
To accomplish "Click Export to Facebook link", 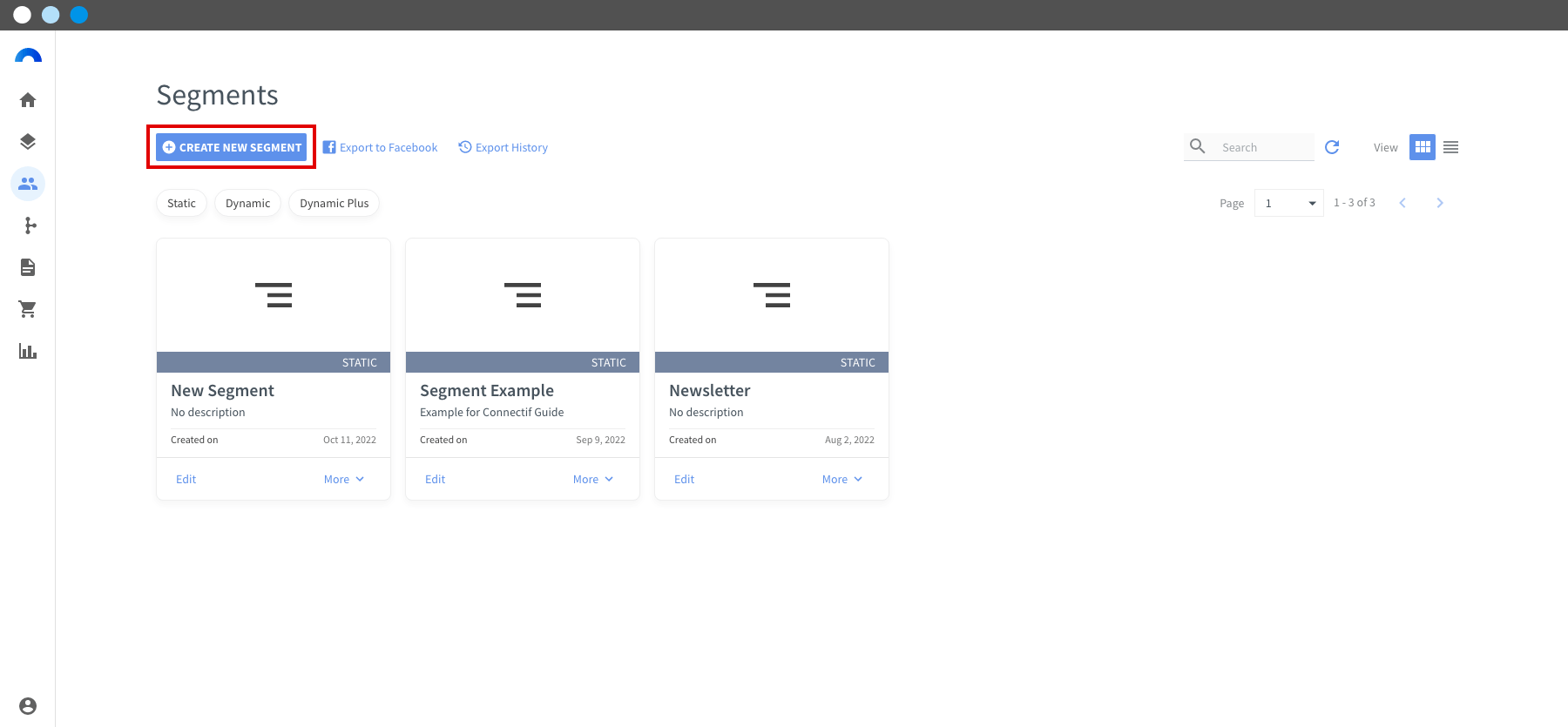I will point(381,147).
